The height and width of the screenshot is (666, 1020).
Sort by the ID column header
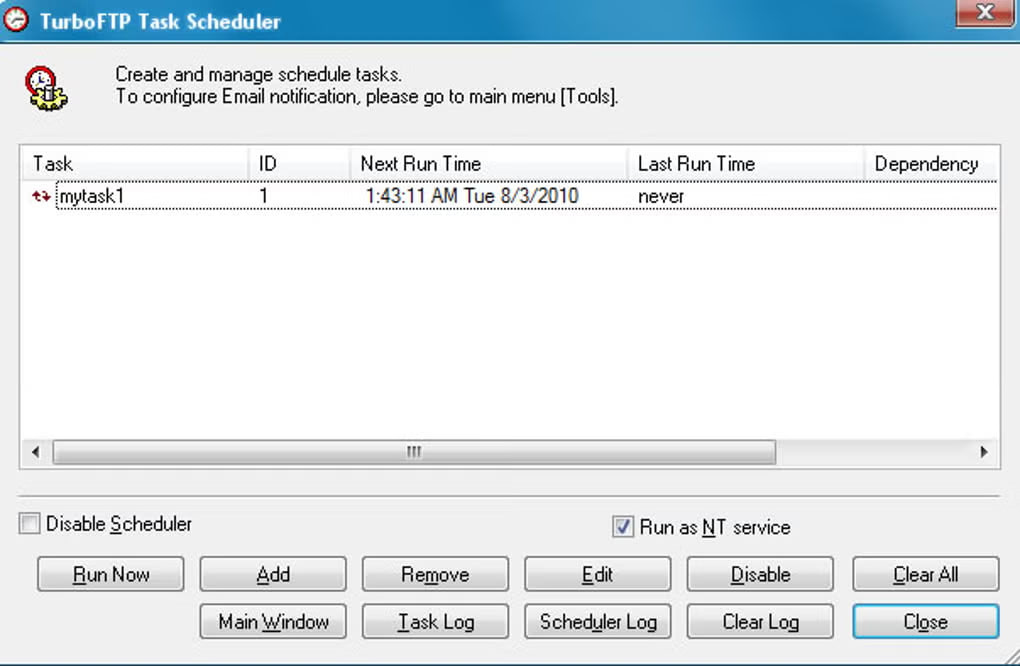tap(300, 163)
